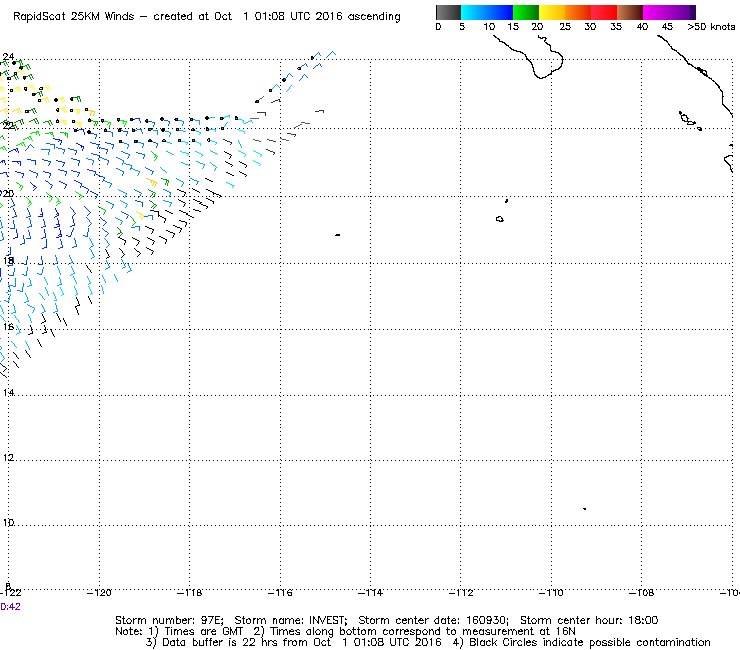Click the island group outline below the Mexican coast

[x=690, y=120]
